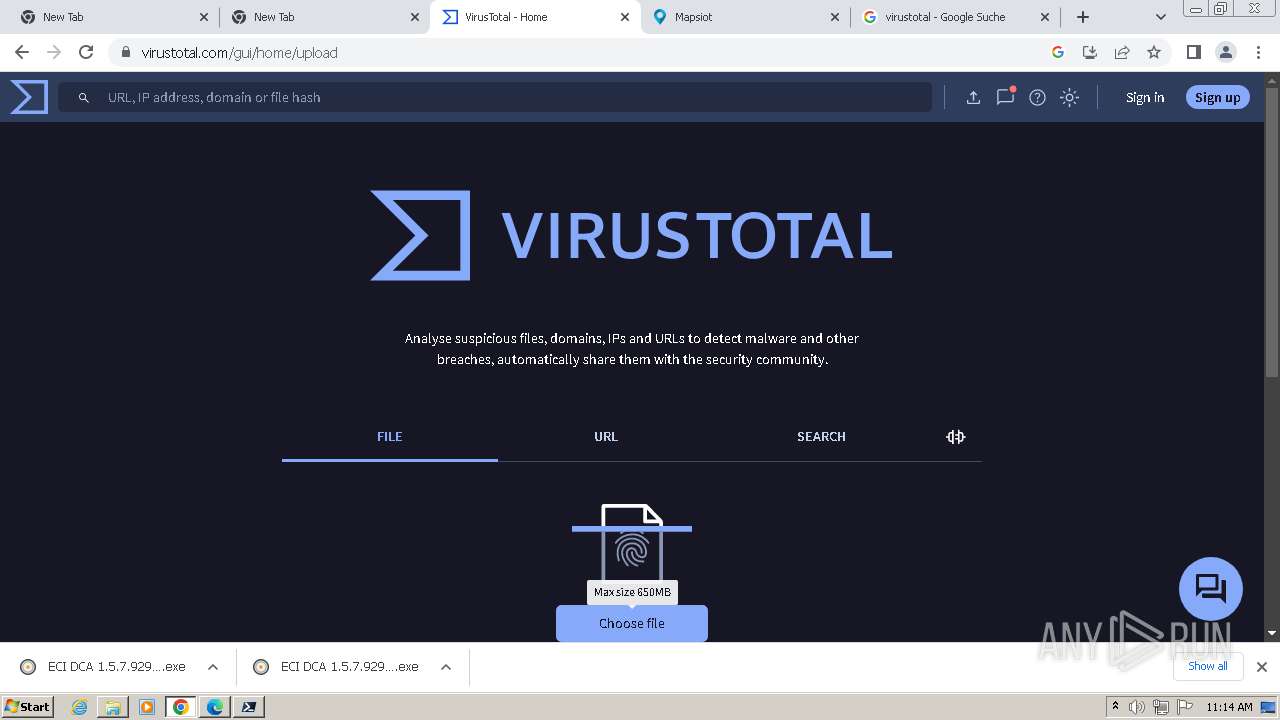Viewport: 1280px width, 720px height.
Task: Click the Sign in link
Action: [1145, 97]
